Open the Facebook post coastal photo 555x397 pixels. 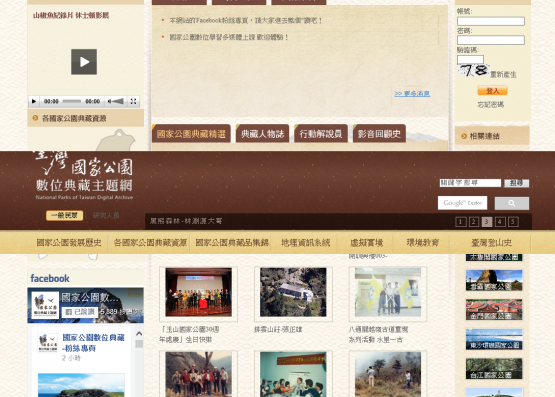point(81,385)
